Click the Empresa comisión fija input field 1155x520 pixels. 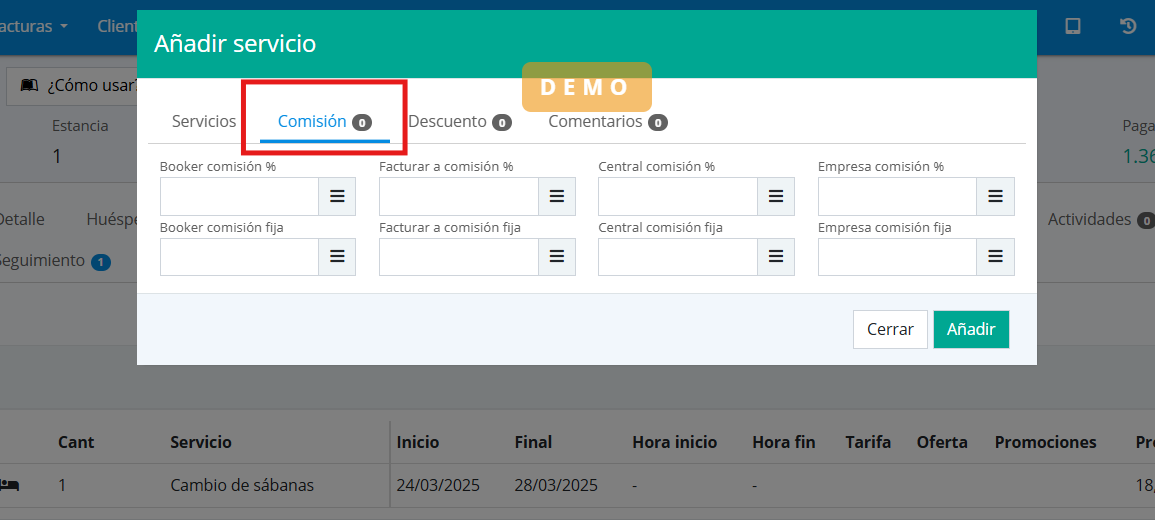point(897,257)
